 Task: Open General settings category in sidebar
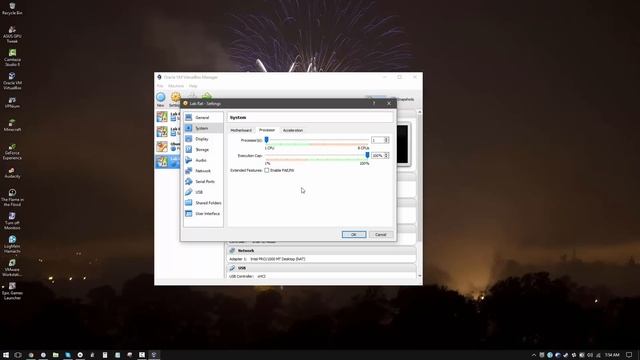pos(203,118)
